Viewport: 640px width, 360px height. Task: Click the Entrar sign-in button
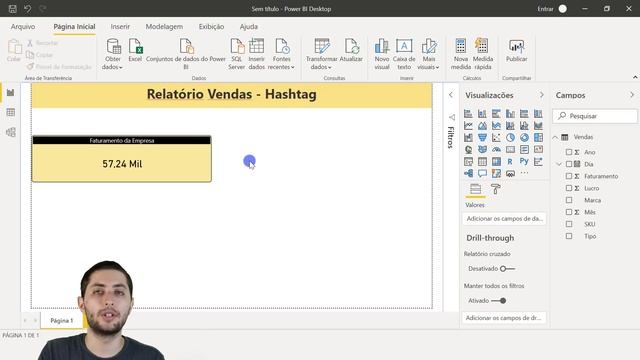(x=552, y=9)
